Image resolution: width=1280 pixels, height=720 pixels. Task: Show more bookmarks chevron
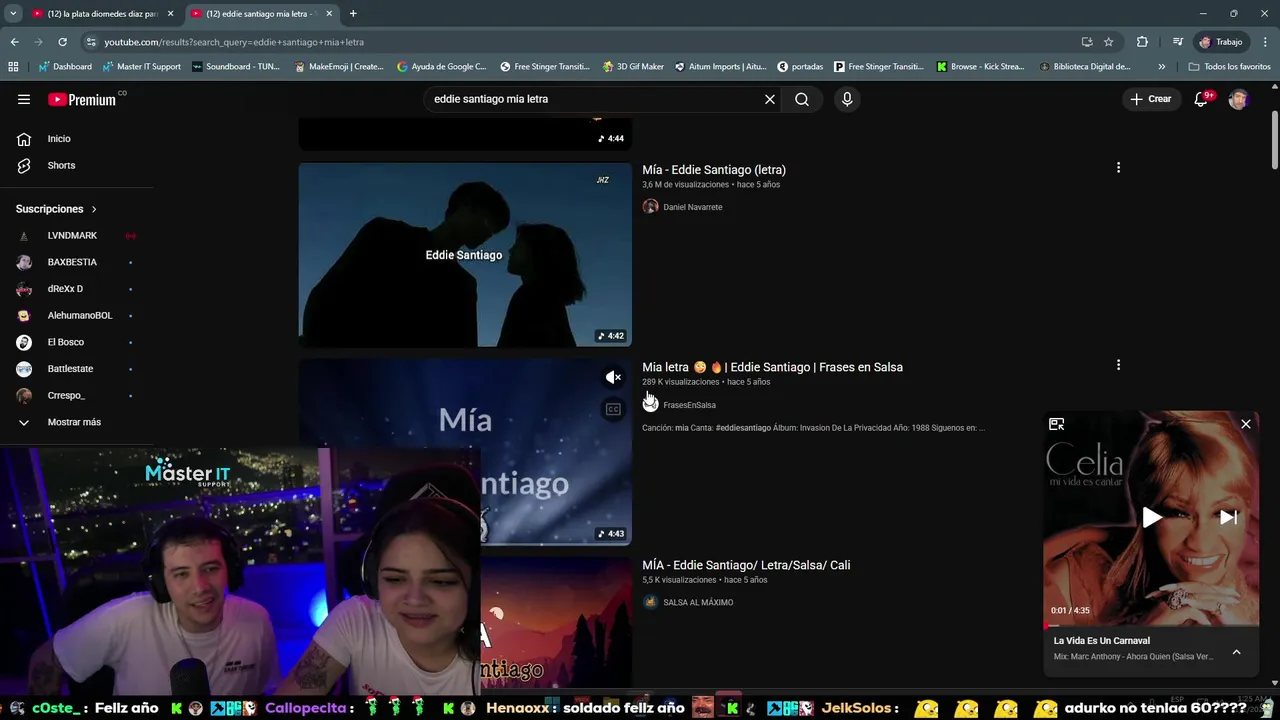click(x=1161, y=67)
